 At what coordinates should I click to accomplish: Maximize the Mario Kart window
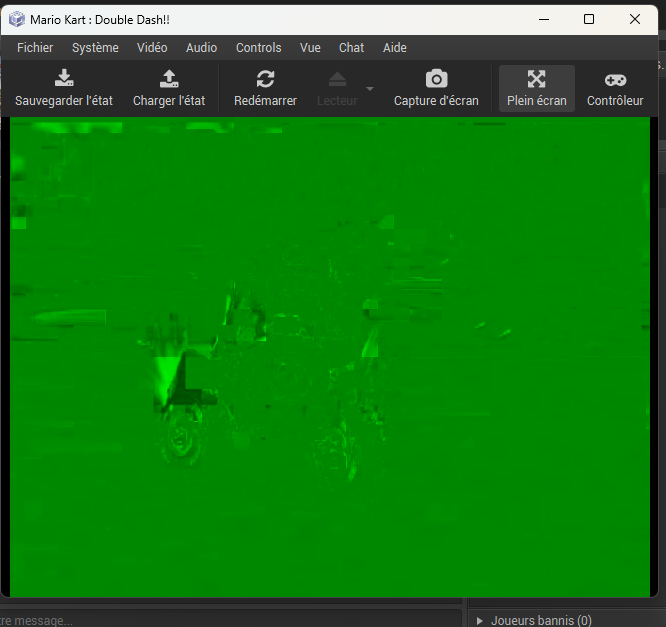click(x=589, y=19)
